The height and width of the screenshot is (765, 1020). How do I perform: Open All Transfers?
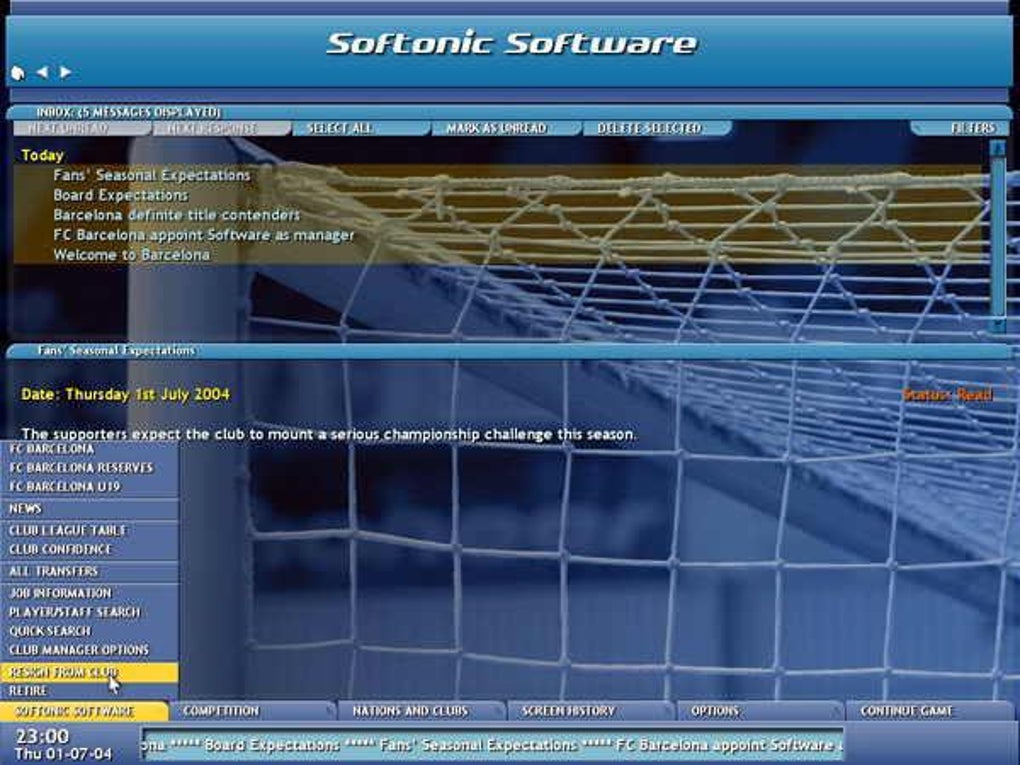[89, 572]
